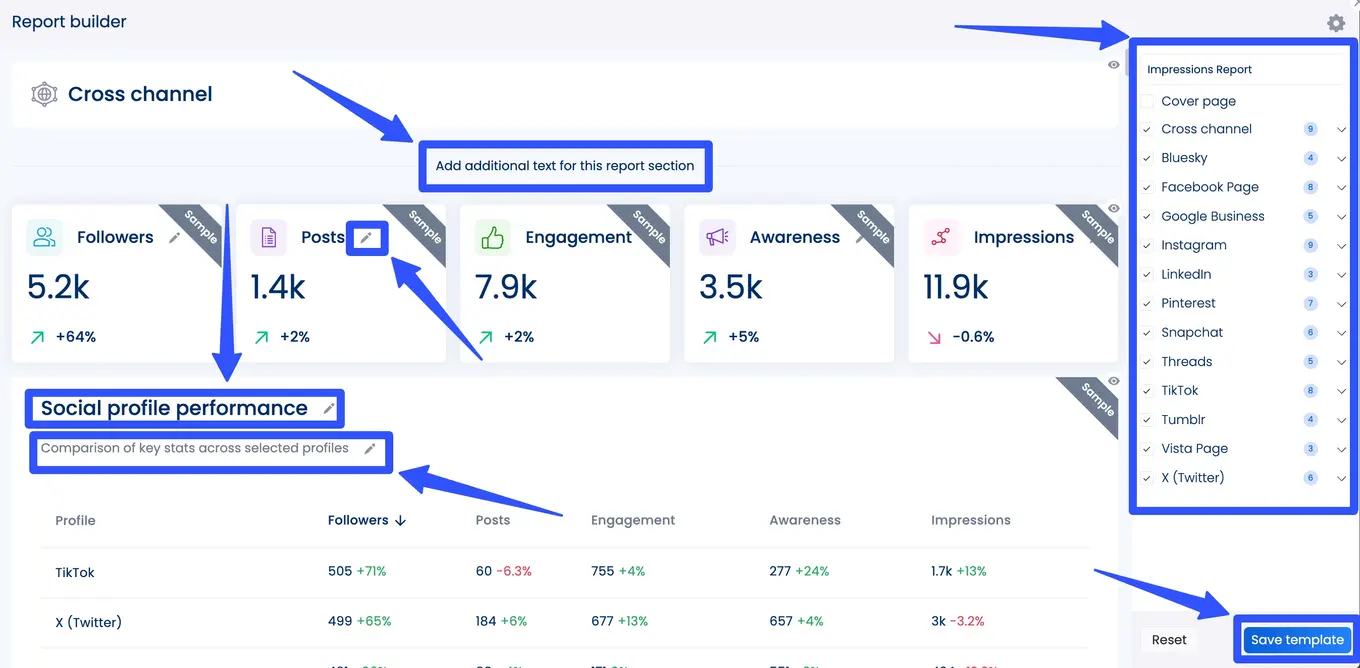
Task: Expand the X (Twitter) section chevron
Action: 1341,478
